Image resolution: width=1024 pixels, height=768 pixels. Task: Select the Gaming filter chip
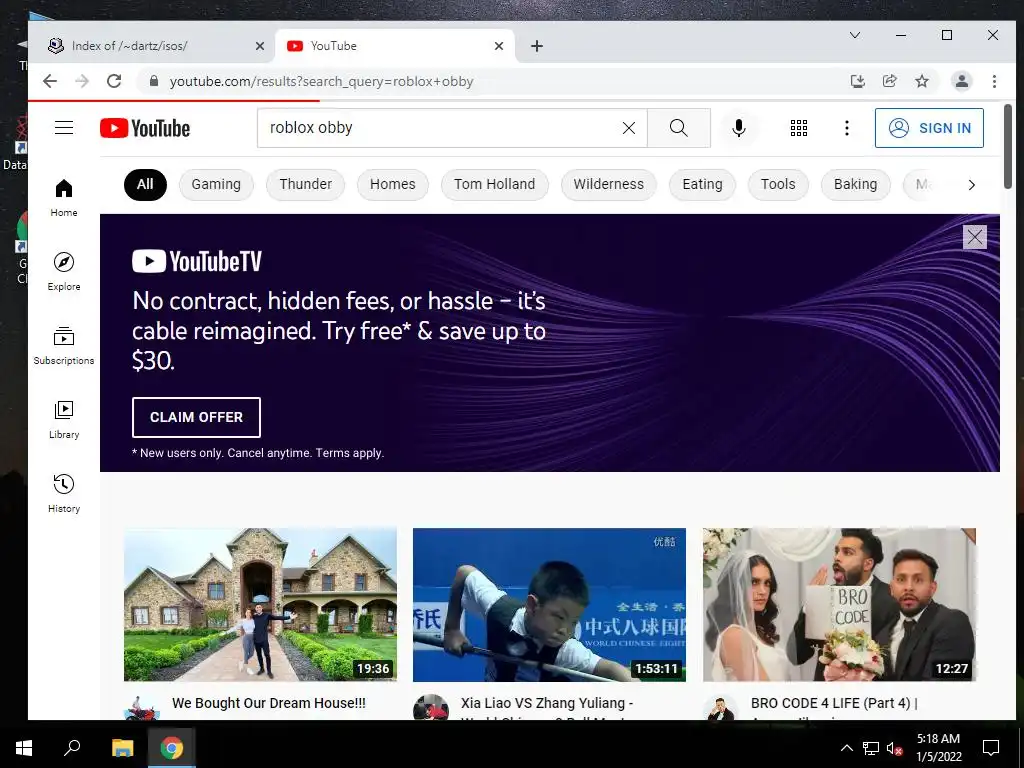coord(216,184)
